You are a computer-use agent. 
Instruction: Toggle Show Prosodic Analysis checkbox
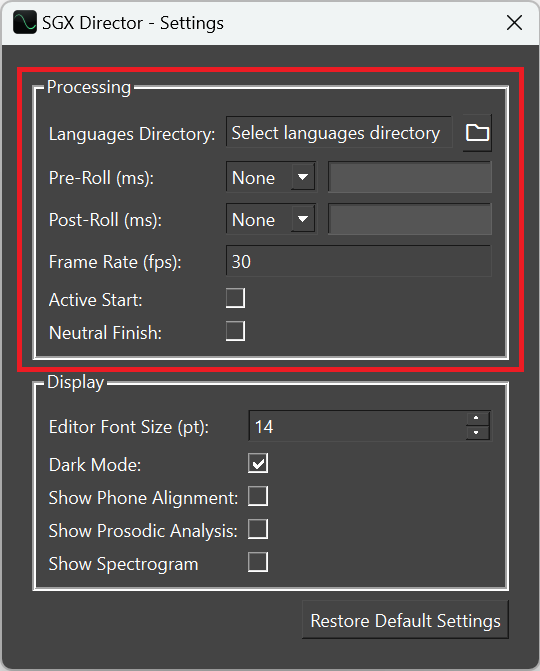[x=258, y=529]
